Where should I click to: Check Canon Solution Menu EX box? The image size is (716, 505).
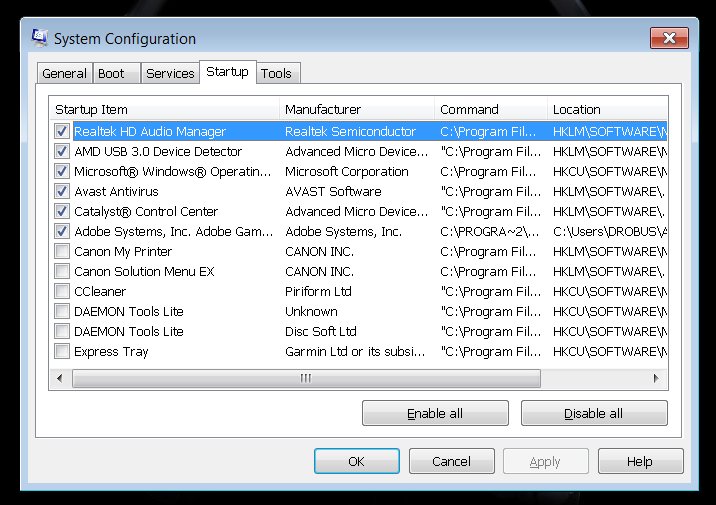(x=62, y=271)
